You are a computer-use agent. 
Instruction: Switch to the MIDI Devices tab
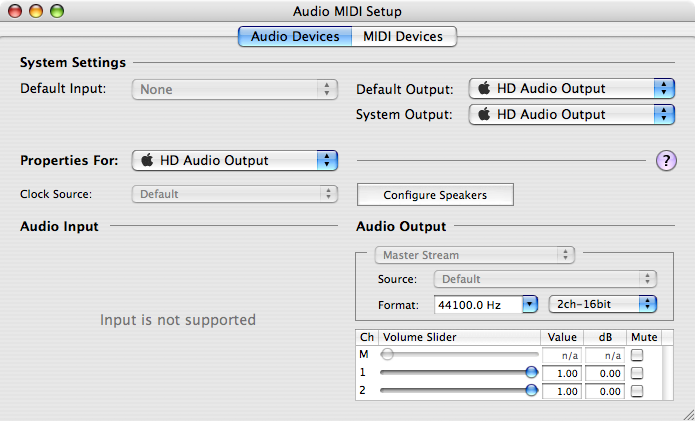click(403, 37)
